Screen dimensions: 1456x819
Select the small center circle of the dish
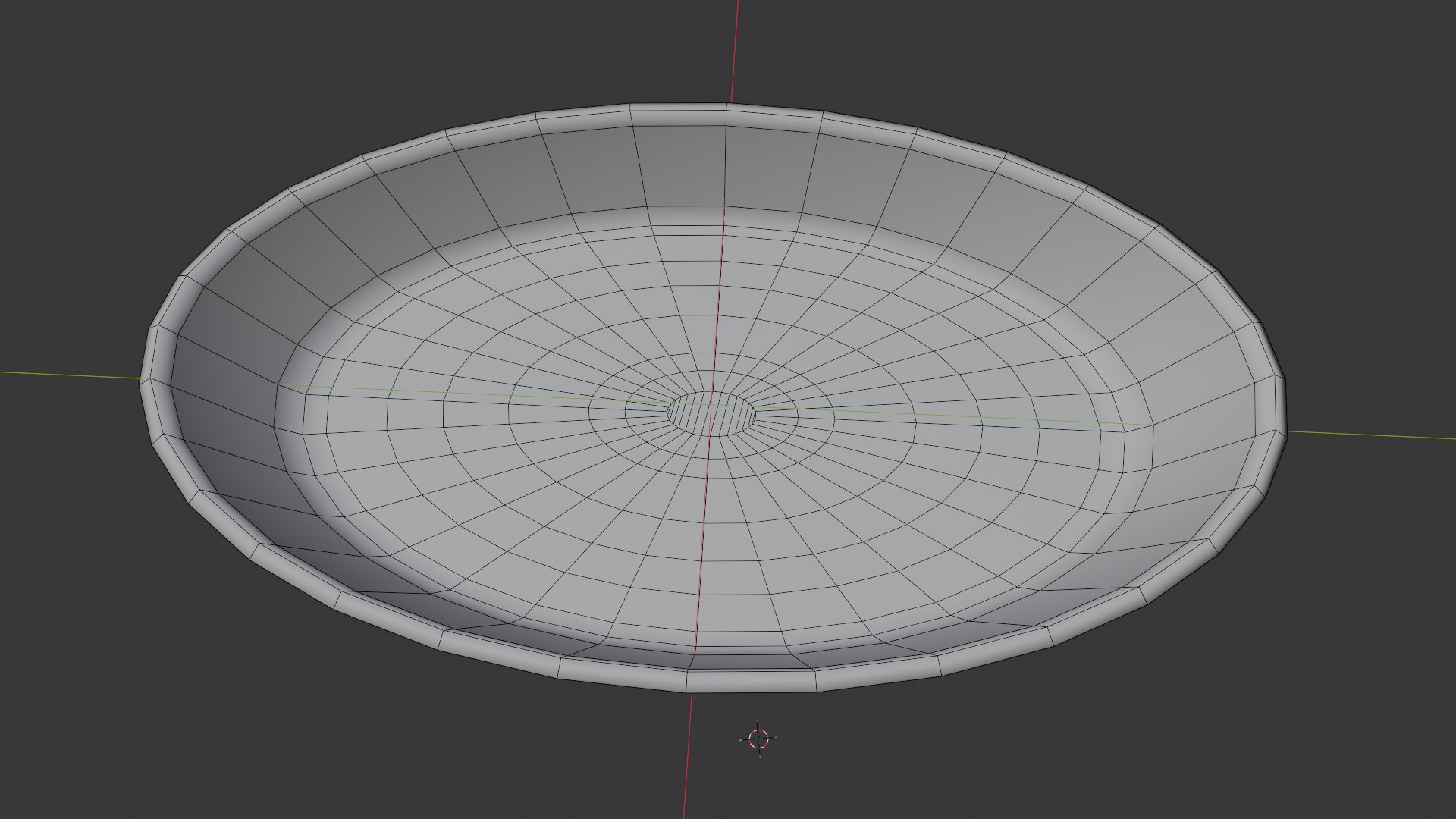(x=712, y=413)
